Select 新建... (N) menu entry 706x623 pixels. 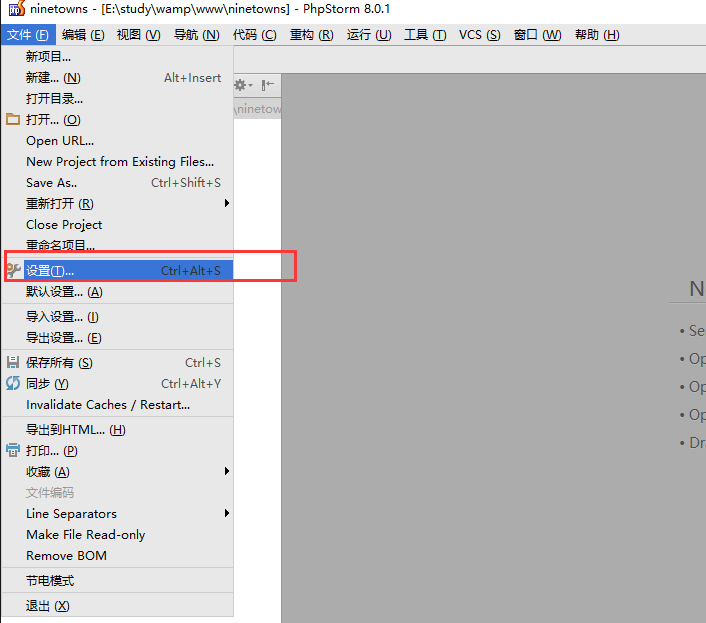point(118,77)
